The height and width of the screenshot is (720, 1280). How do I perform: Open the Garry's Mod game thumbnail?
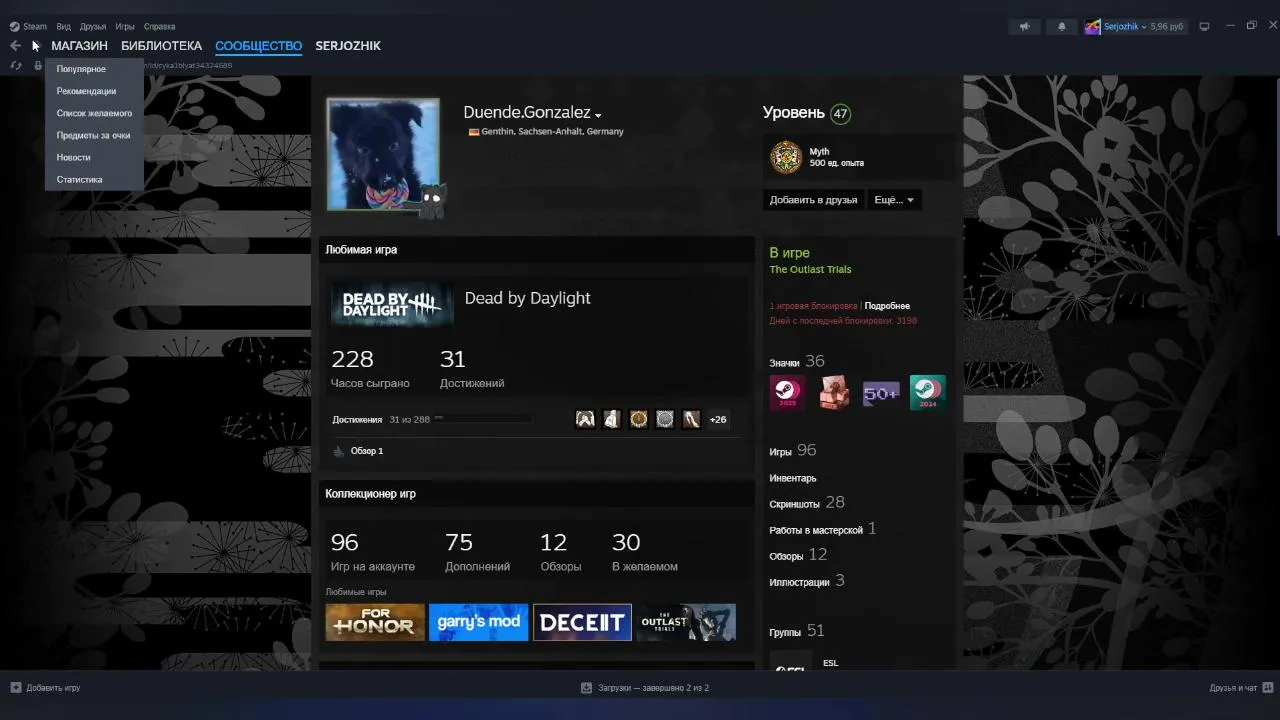[478, 622]
